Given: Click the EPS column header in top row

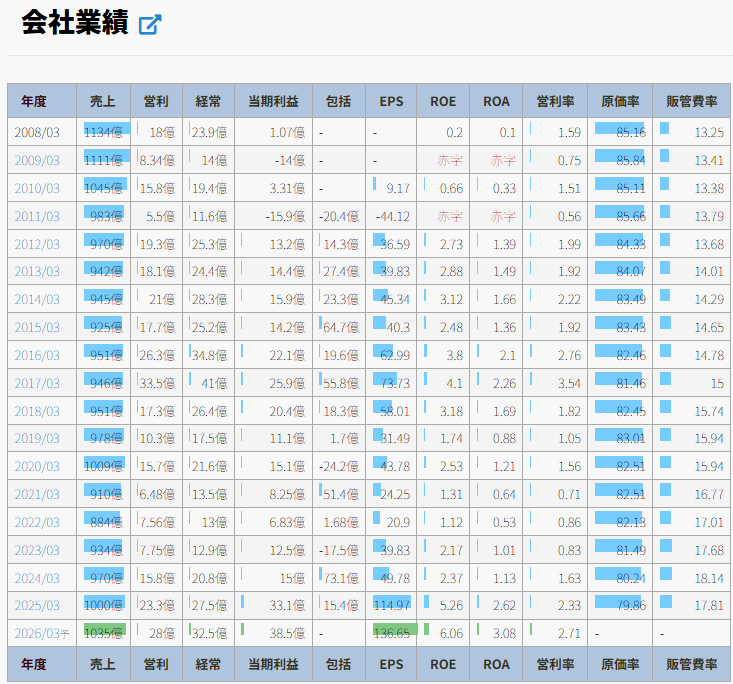Looking at the screenshot, I should tap(391, 101).
